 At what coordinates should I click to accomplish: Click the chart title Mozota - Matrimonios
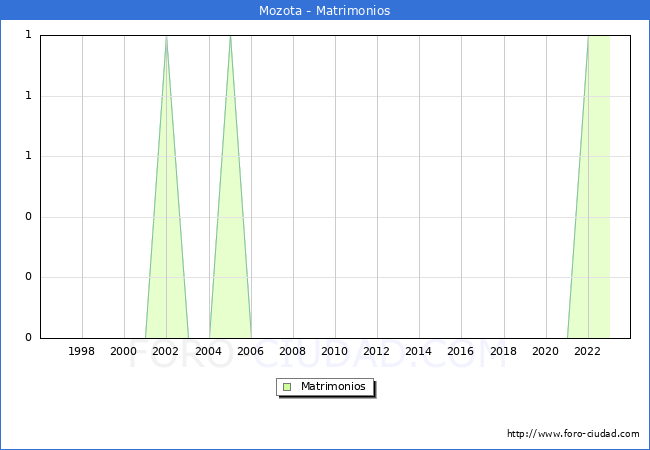[324, 11]
